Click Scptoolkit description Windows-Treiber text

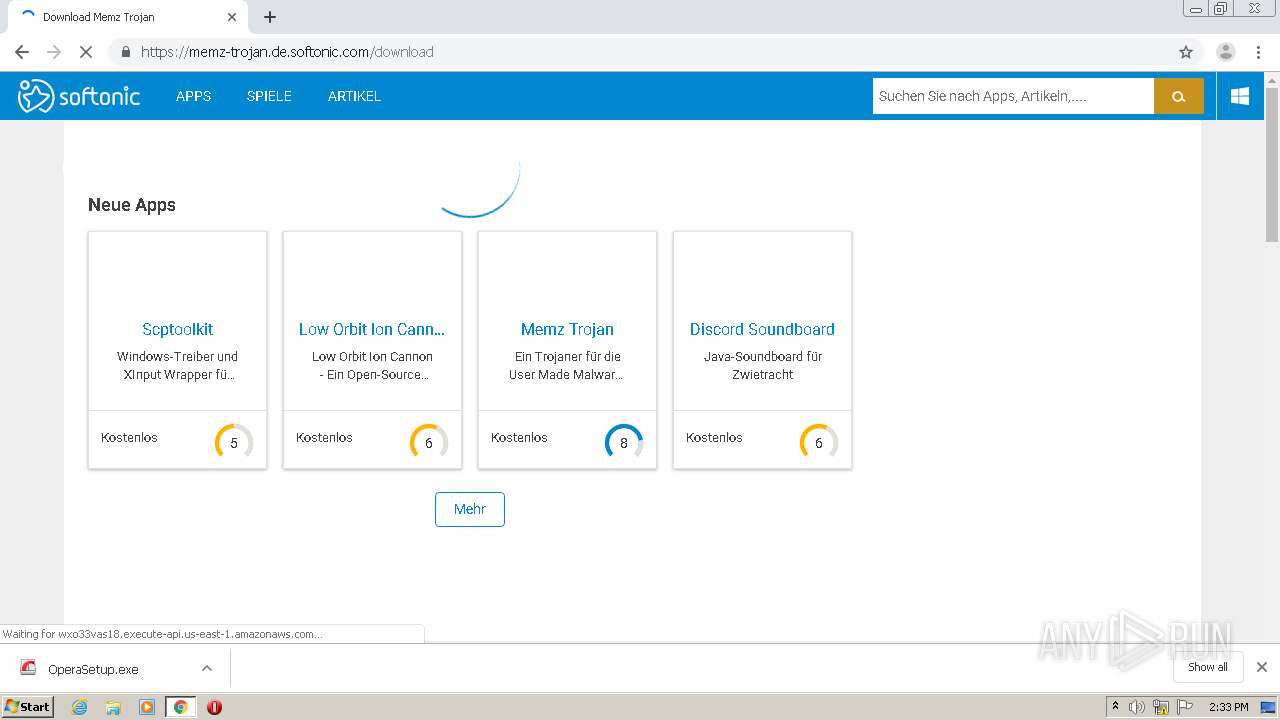point(177,365)
